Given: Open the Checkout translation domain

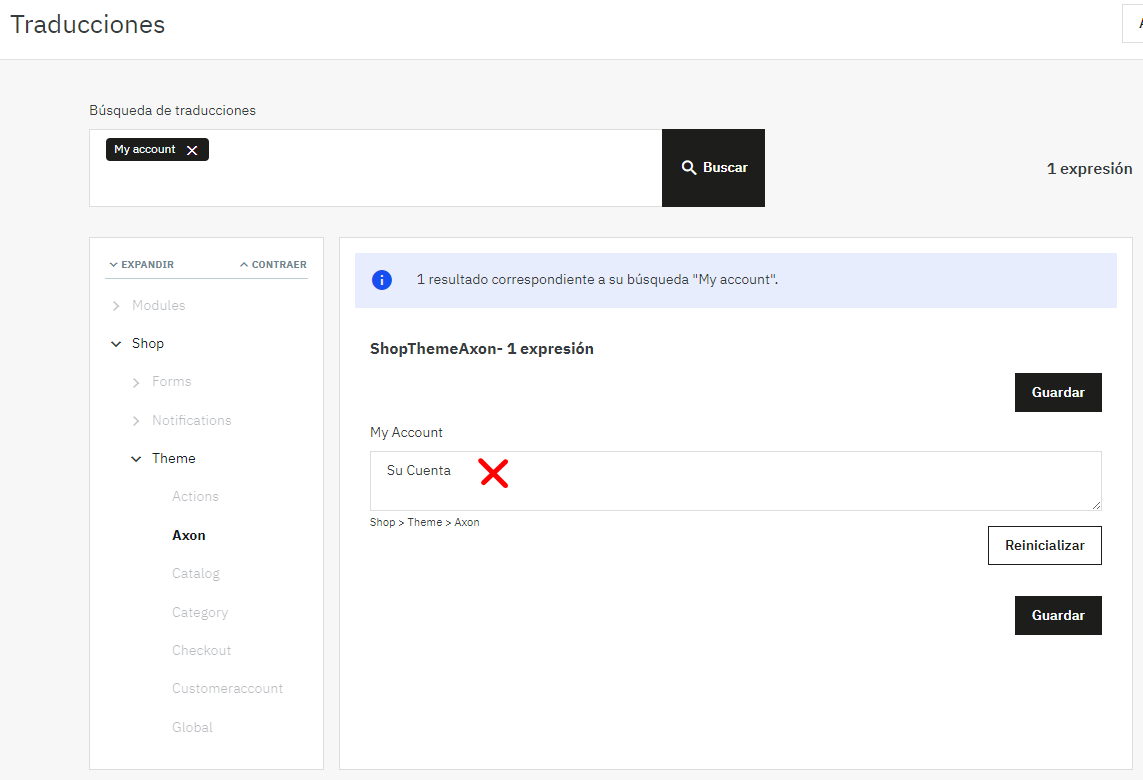Looking at the screenshot, I should pos(201,651).
